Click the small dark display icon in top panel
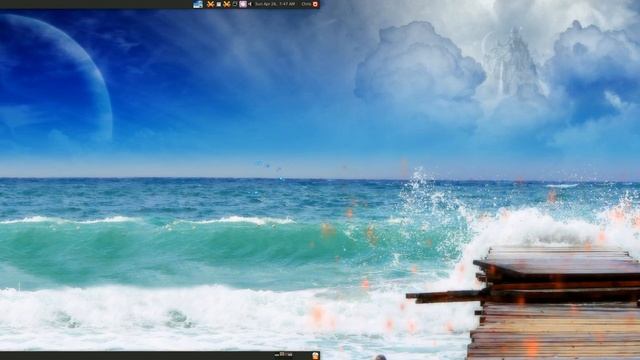The width and height of the screenshot is (640, 360). point(235,4)
